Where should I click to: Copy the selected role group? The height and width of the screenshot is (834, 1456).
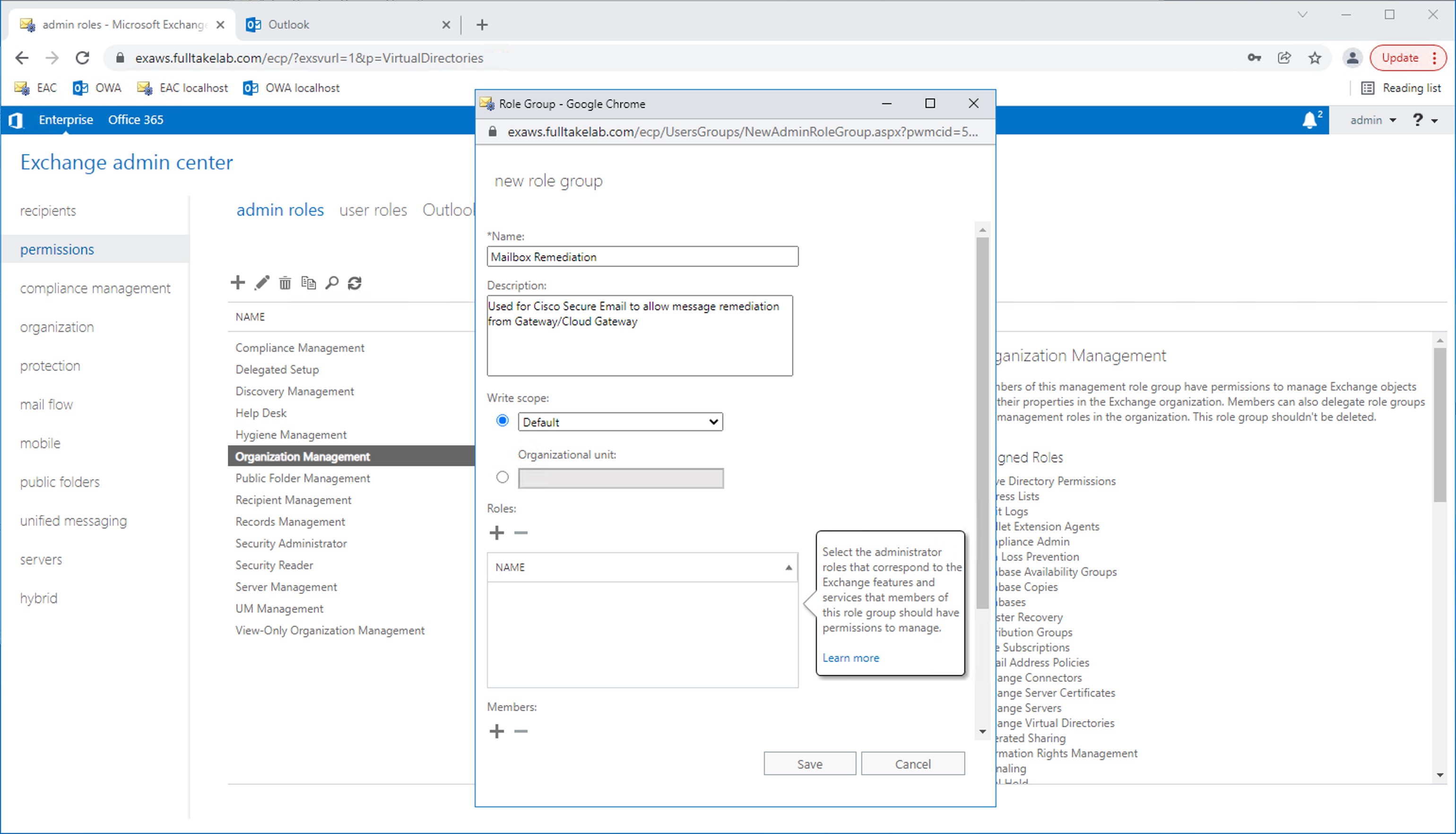[309, 282]
